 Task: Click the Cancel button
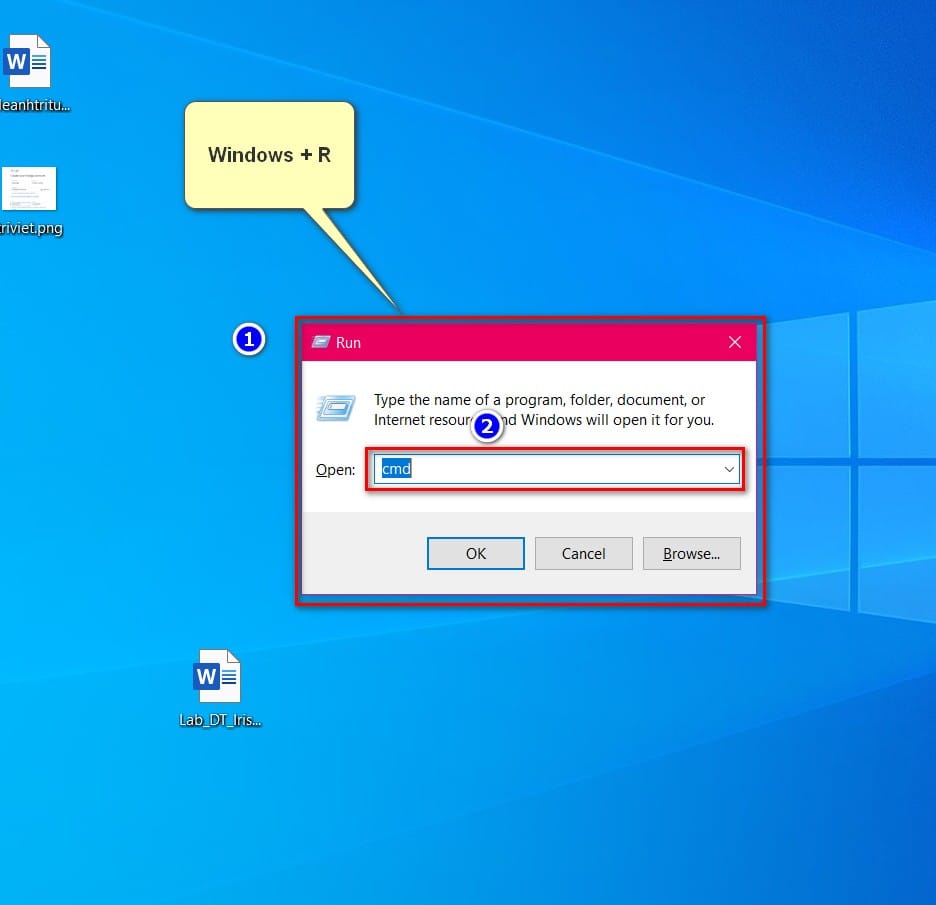tap(583, 553)
